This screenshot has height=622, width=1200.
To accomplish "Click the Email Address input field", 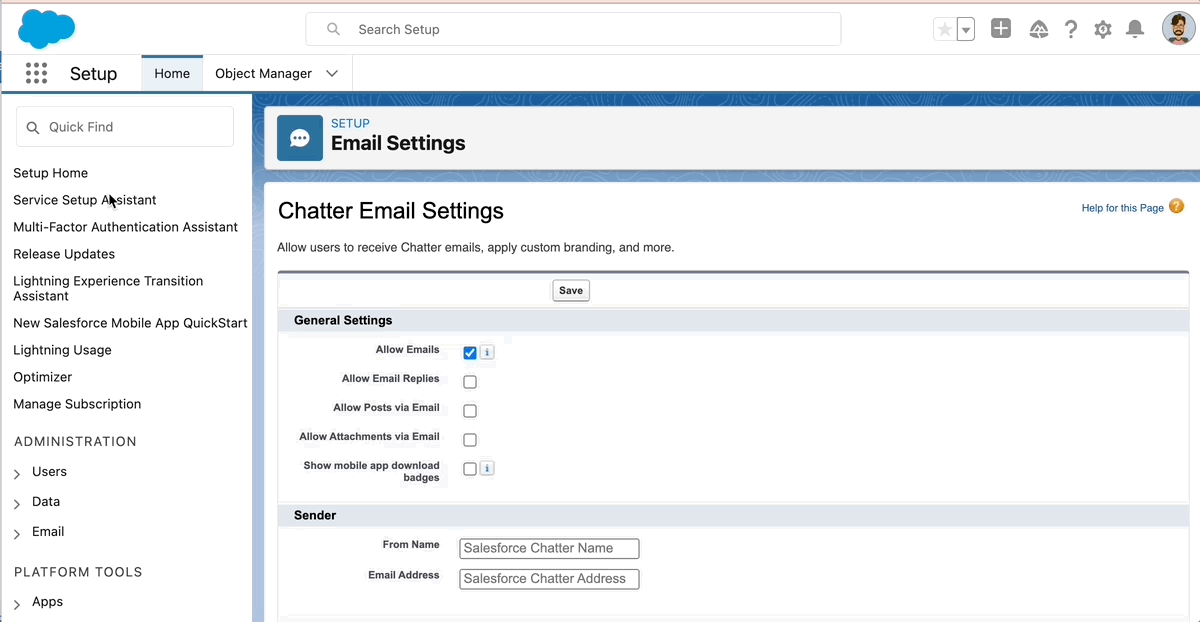I will tap(549, 578).
